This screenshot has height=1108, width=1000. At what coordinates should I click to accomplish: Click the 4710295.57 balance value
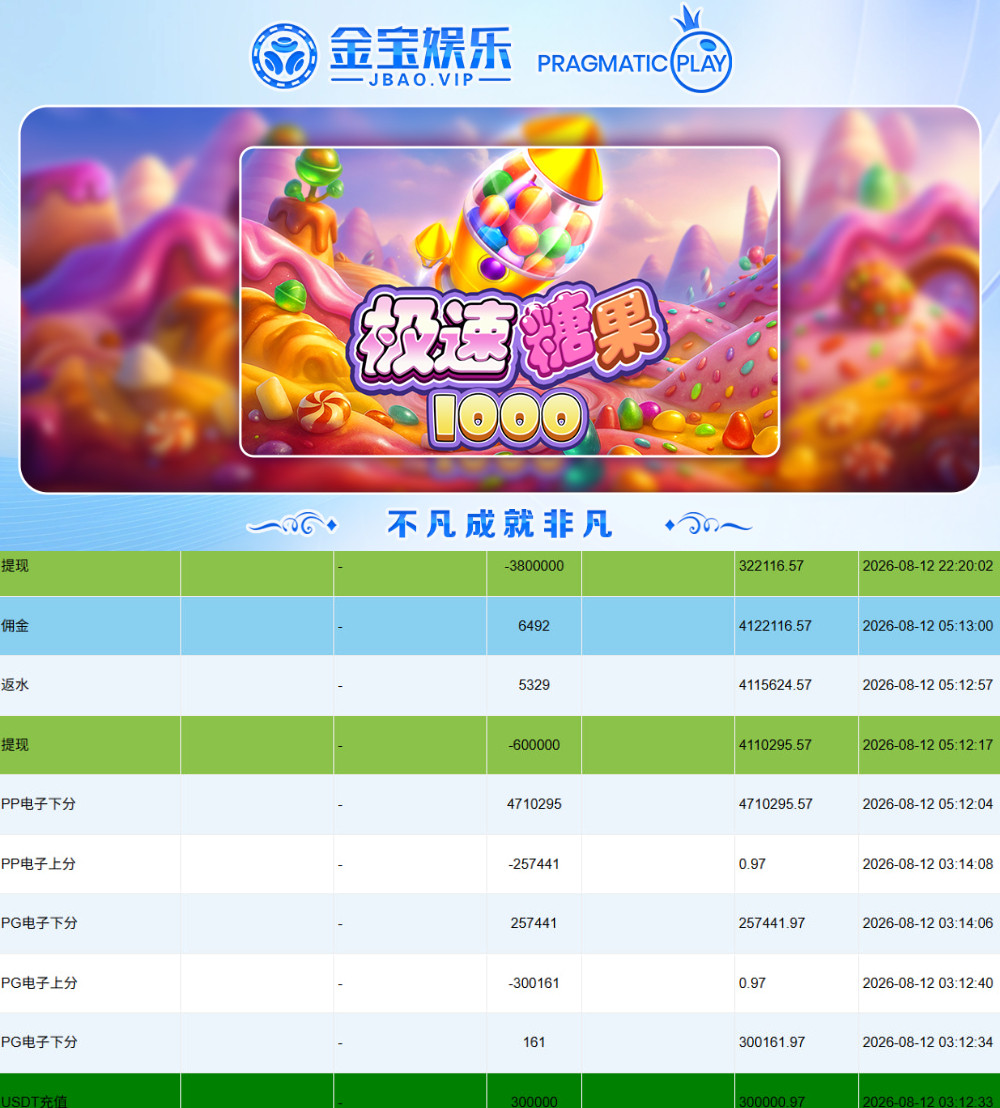(x=775, y=805)
